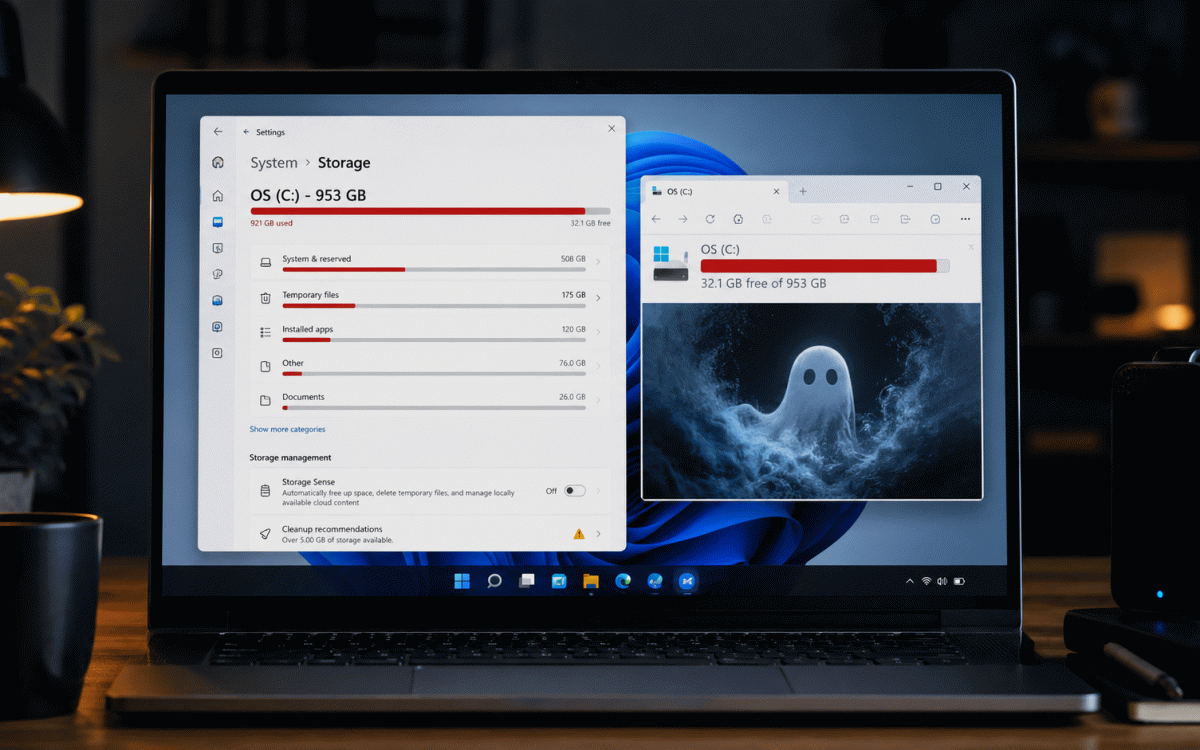Open File Explorer from the taskbar
Image resolution: width=1200 pixels, height=750 pixels.
tap(591, 581)
